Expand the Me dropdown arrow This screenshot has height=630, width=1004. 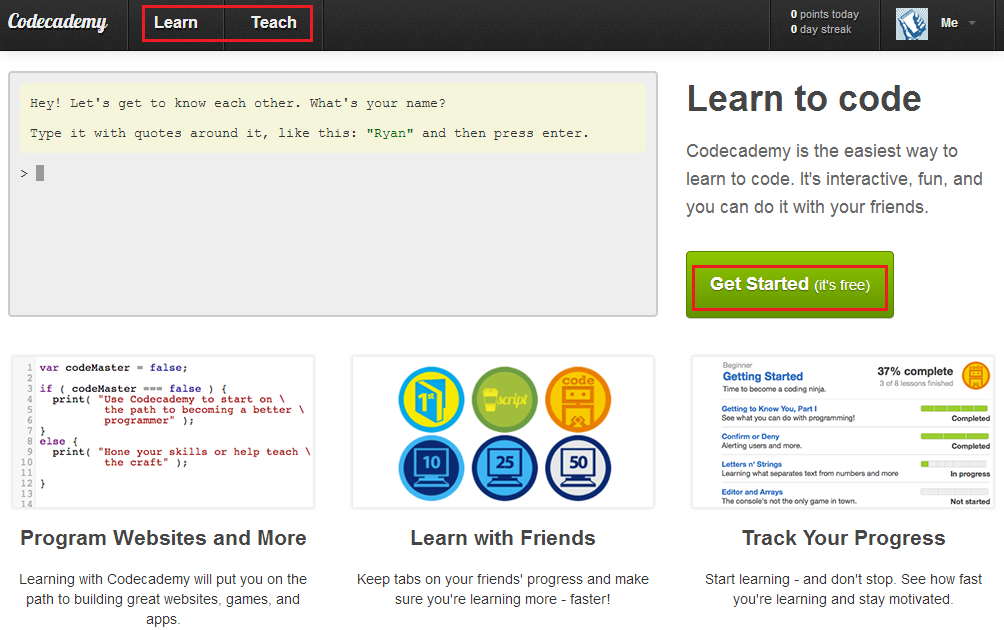(x=972, y=23)
